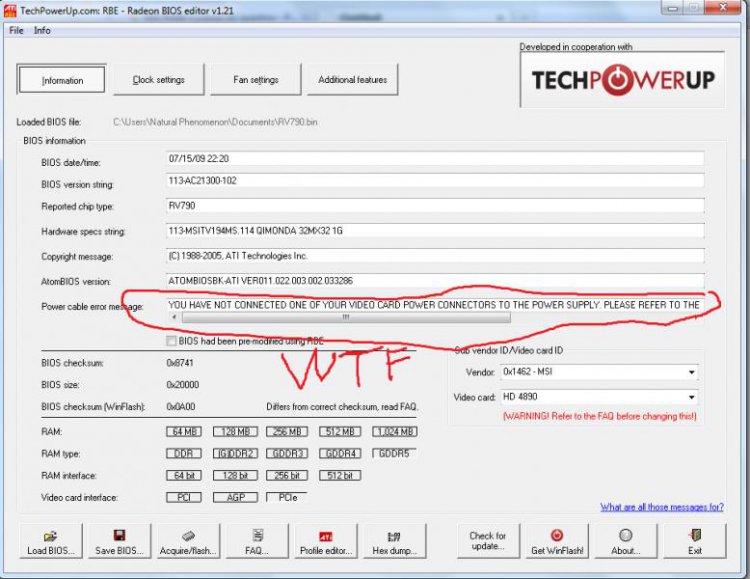This screenshot has width=750, height=579.
Task: Expand the Vendor dropdown
Action: pos(692,372)
